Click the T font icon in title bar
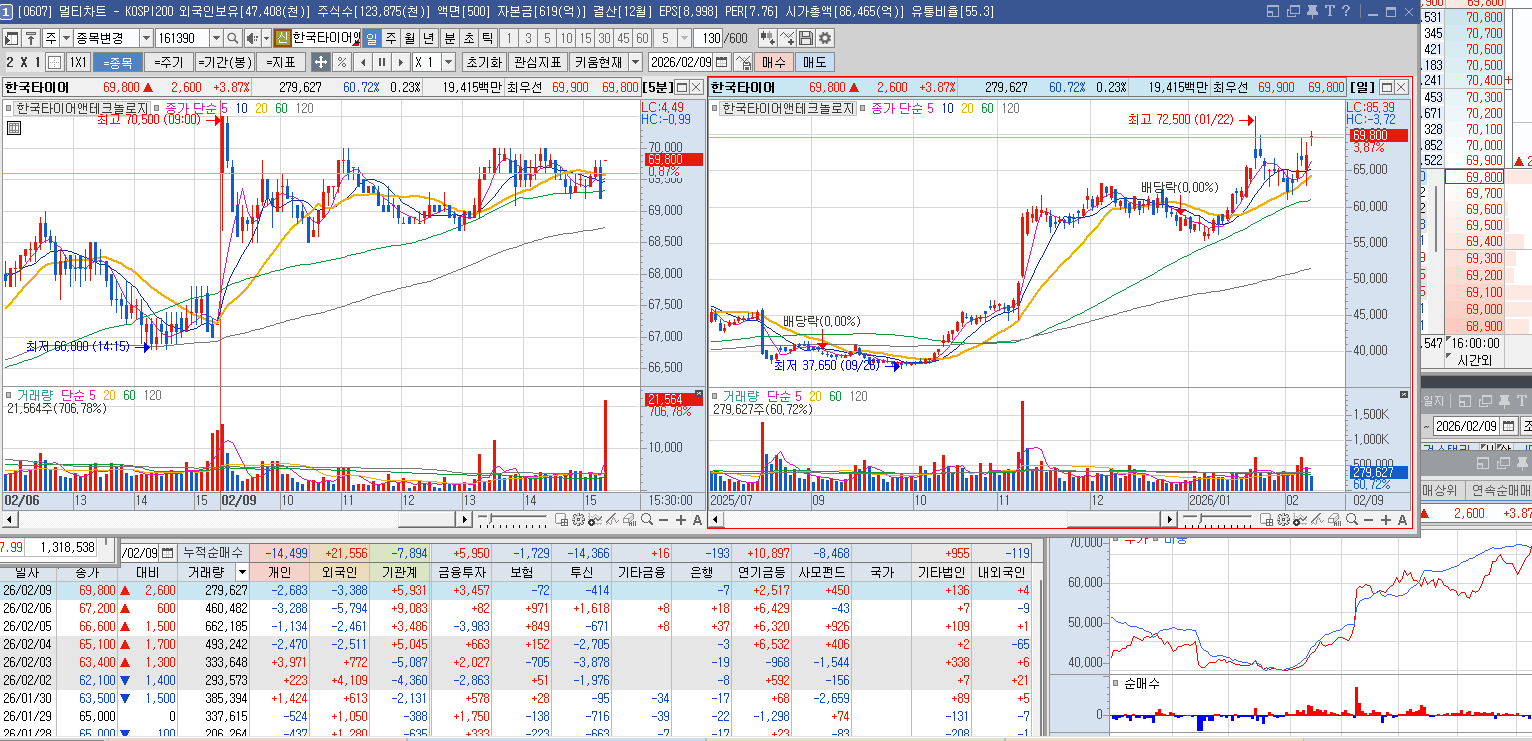The height and width of the screenshot is (741, 1532). click(x=1330, y=12)
